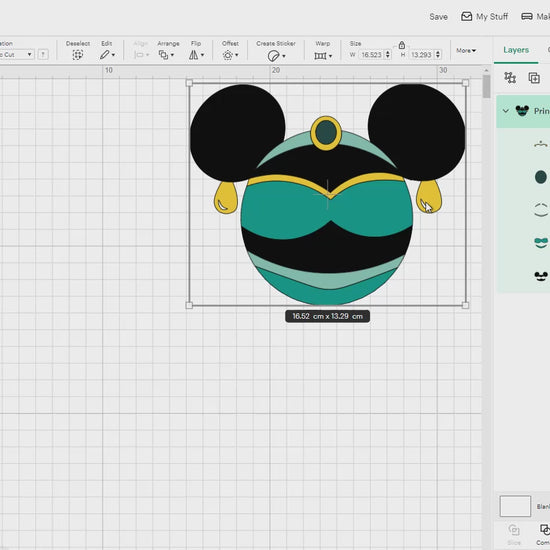Screen dimensions: 550x550
Task: Click the Arrange layers icon
Action: tap(163, 55)
